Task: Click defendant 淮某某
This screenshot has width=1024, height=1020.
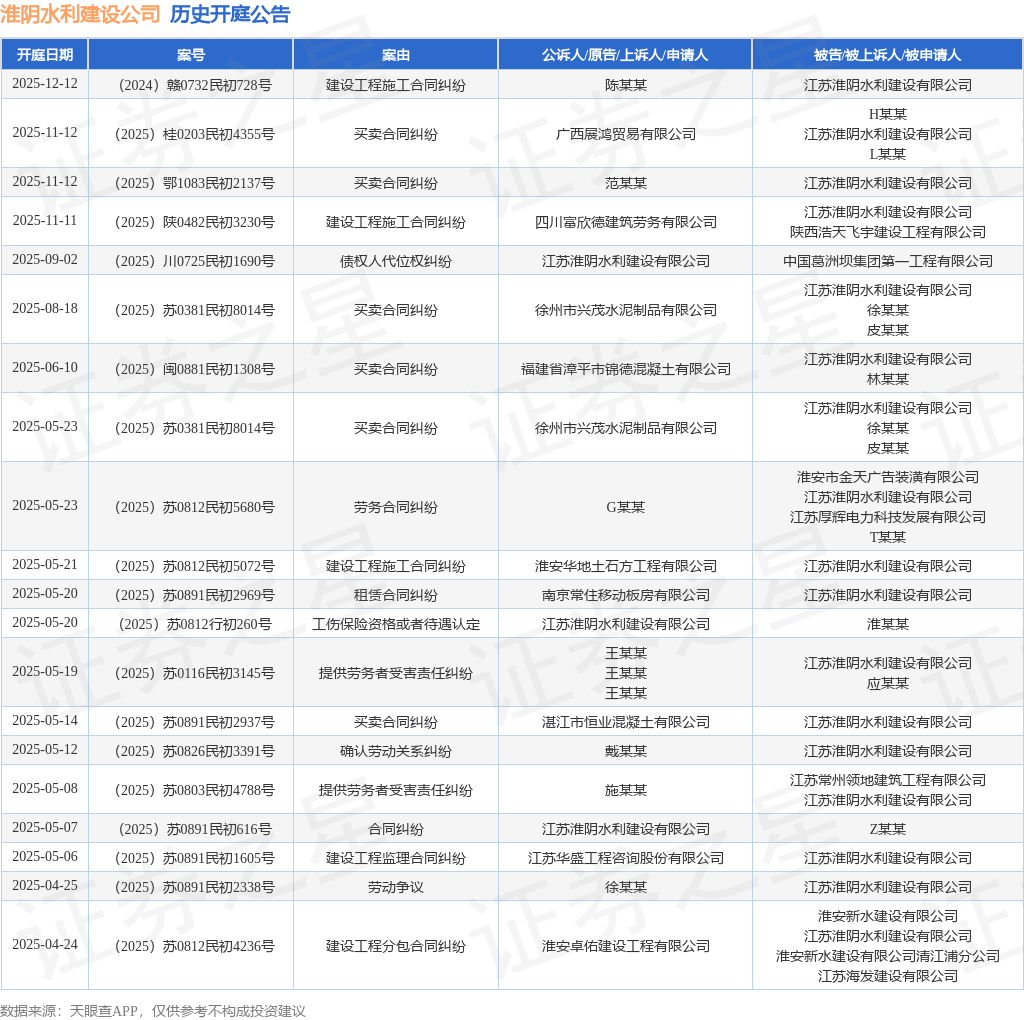Action: [888, 624]
